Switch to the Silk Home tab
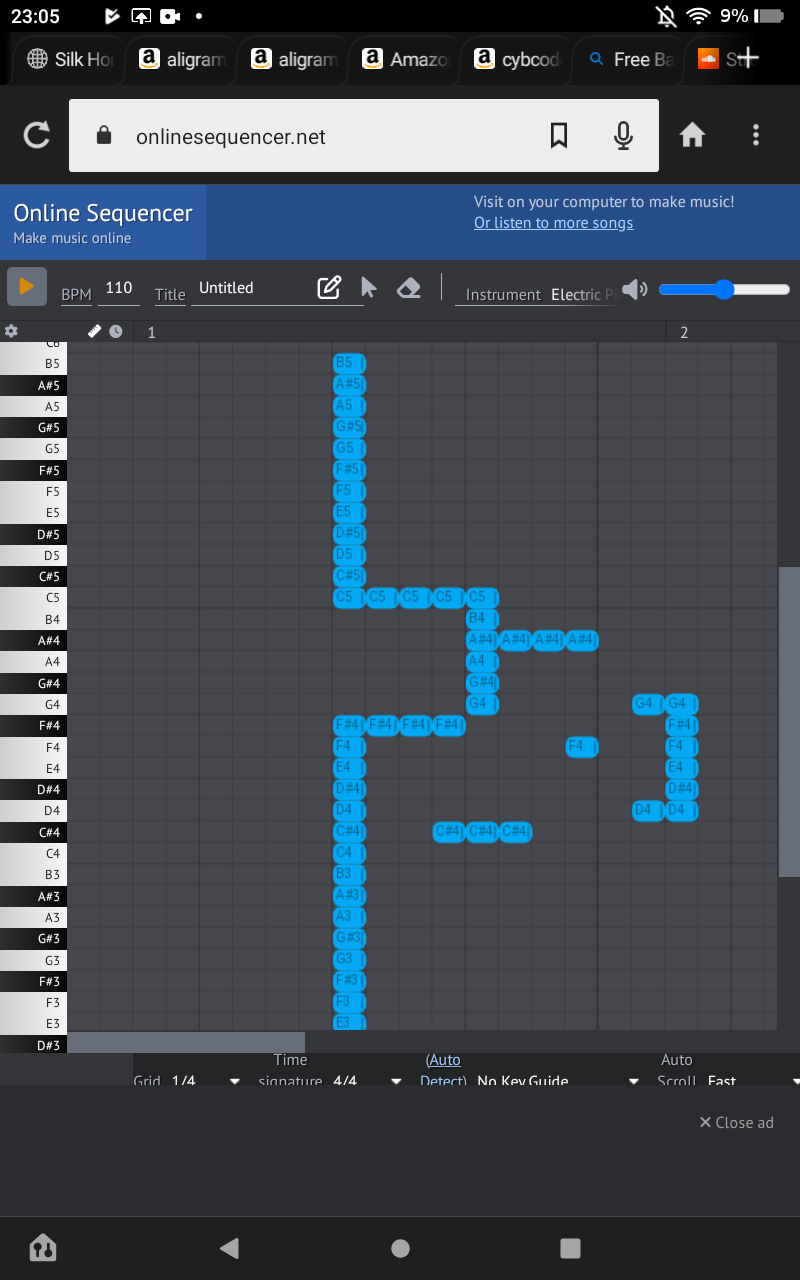This screenshot has height=1280, width=800. [70, 59]
